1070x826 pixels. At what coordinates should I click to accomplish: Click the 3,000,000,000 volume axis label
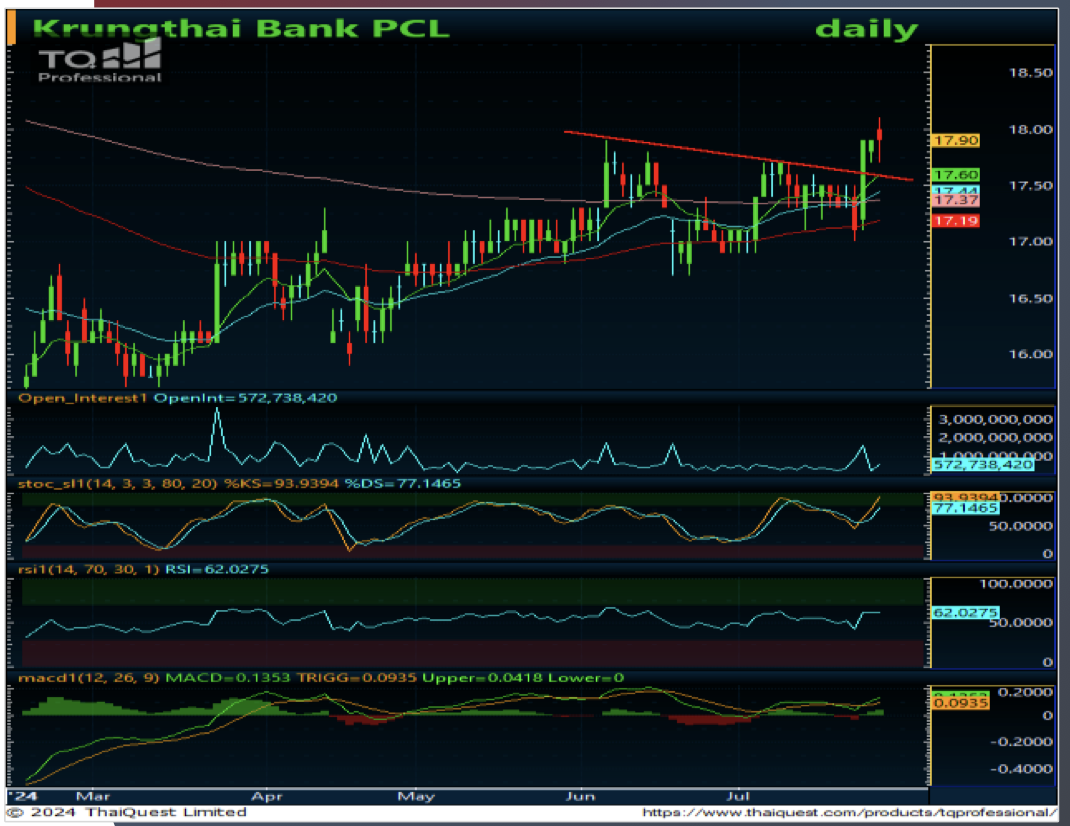[x=995, y=419]
